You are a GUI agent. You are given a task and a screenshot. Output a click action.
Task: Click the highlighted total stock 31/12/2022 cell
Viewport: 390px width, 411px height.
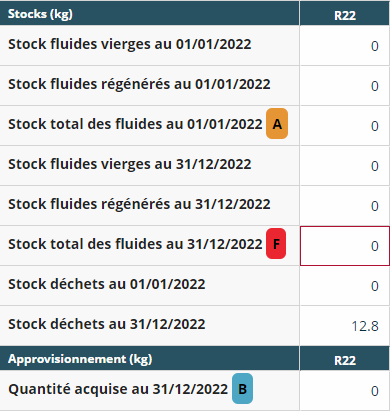pos(345,246)
